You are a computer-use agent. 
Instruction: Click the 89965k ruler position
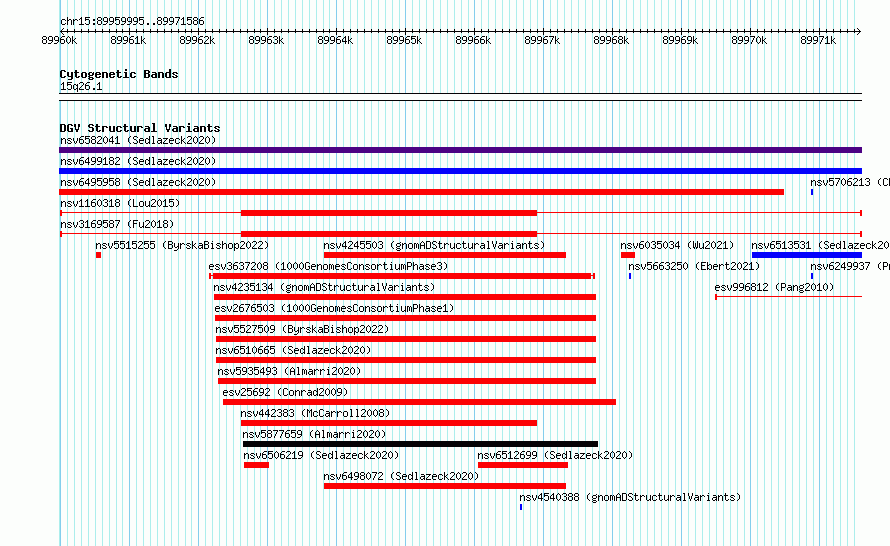404,40
